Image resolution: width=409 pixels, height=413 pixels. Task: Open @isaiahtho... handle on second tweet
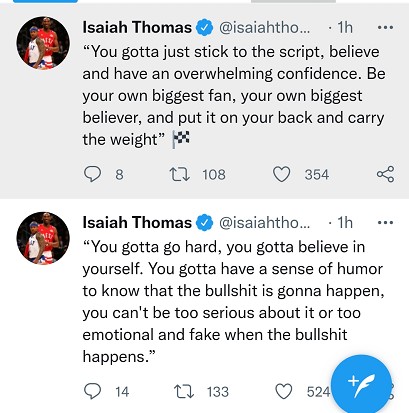tap(264, 222)
